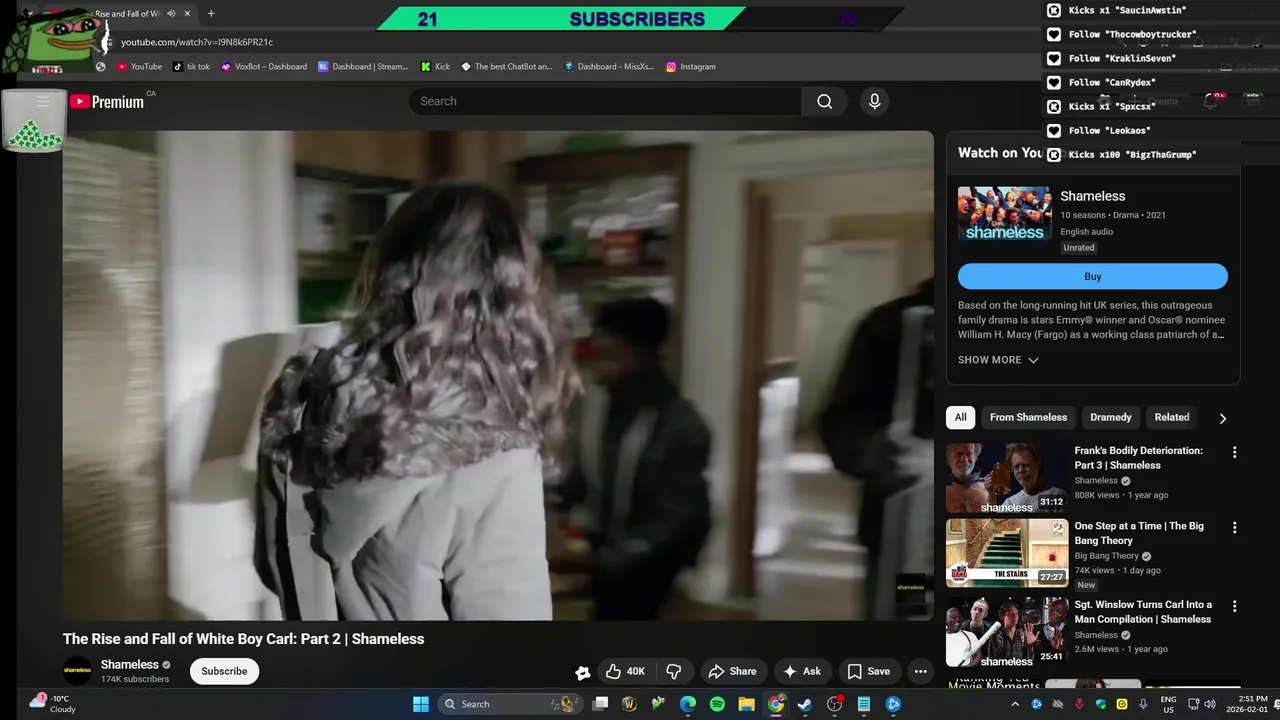
Task: Open options for One Step at a Time video
Action: 1234,527
